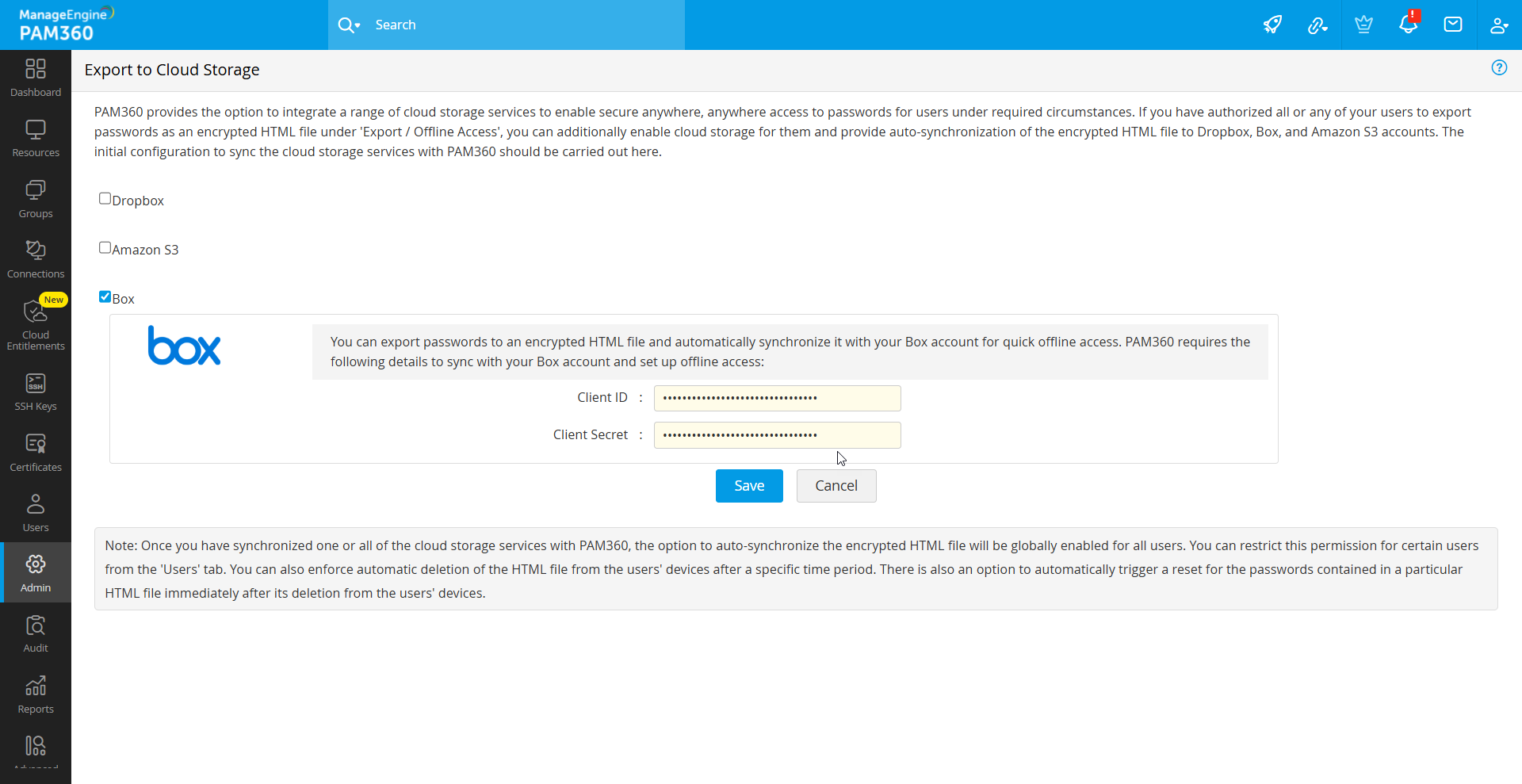This screenshot has height=784, width=1522.
Task: Enable the Amazon S3 checkbox
Action: point(105,247)
